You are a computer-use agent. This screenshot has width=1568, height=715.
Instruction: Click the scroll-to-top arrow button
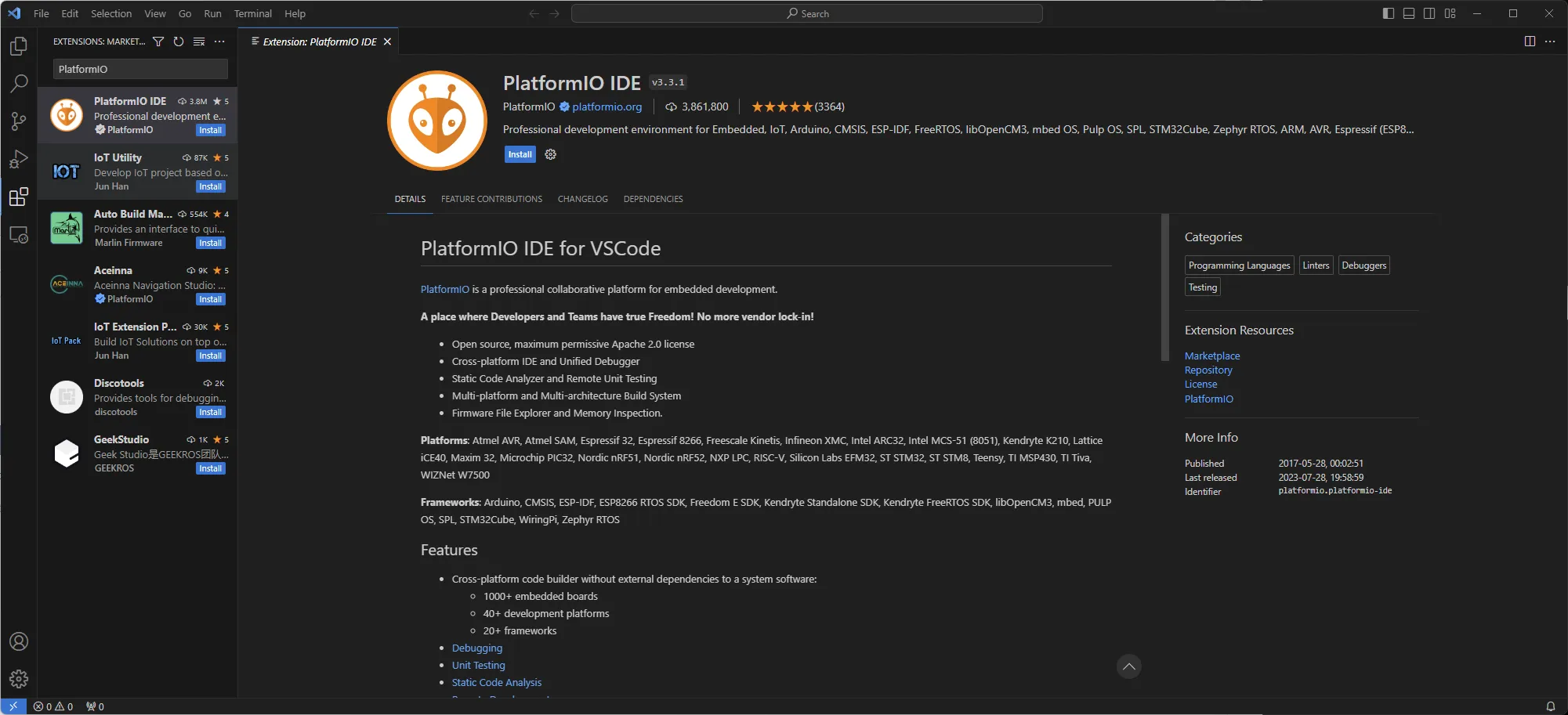coord(1128,666)
